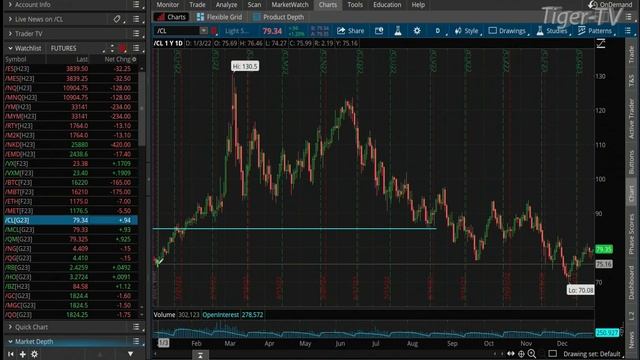Open Quick Chart panel options menu

pos(136,327)
